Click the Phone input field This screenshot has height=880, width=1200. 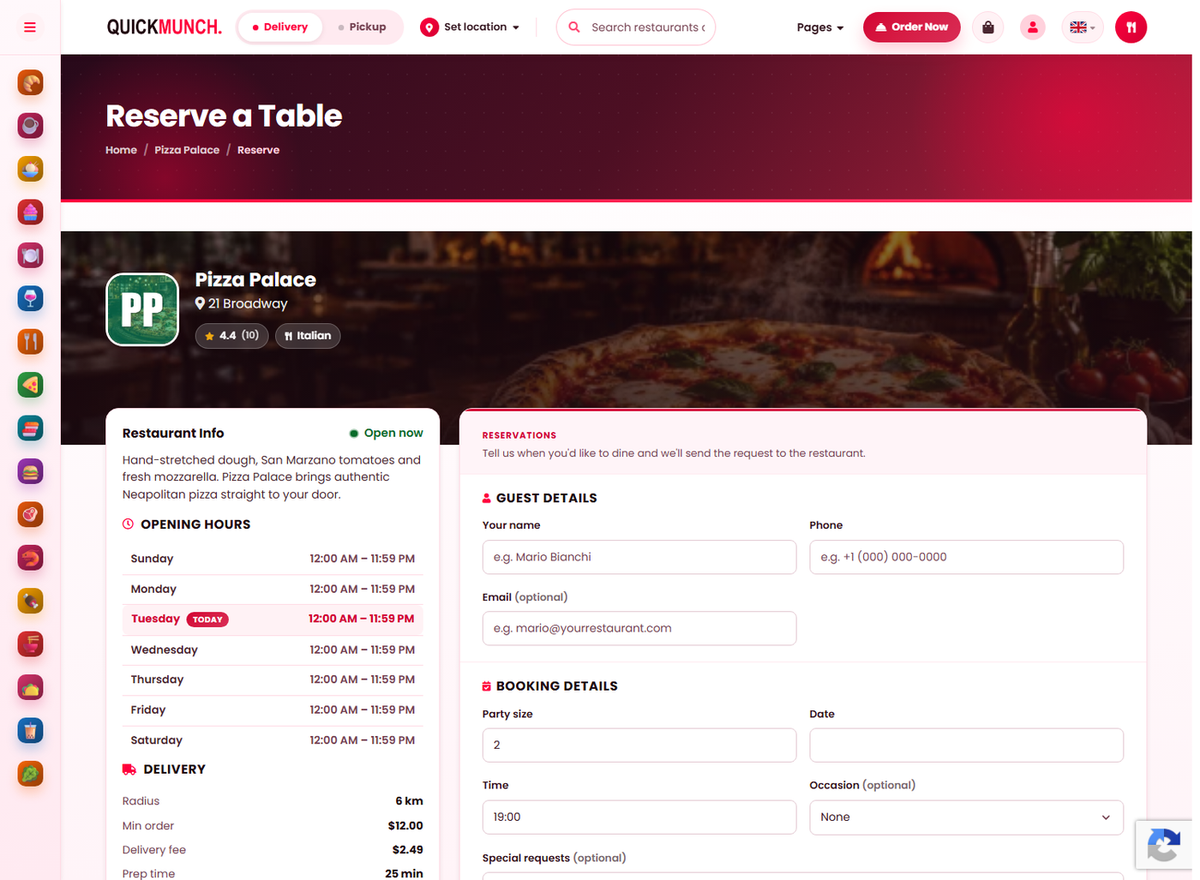pyautogui.click(x=966, y=557)
